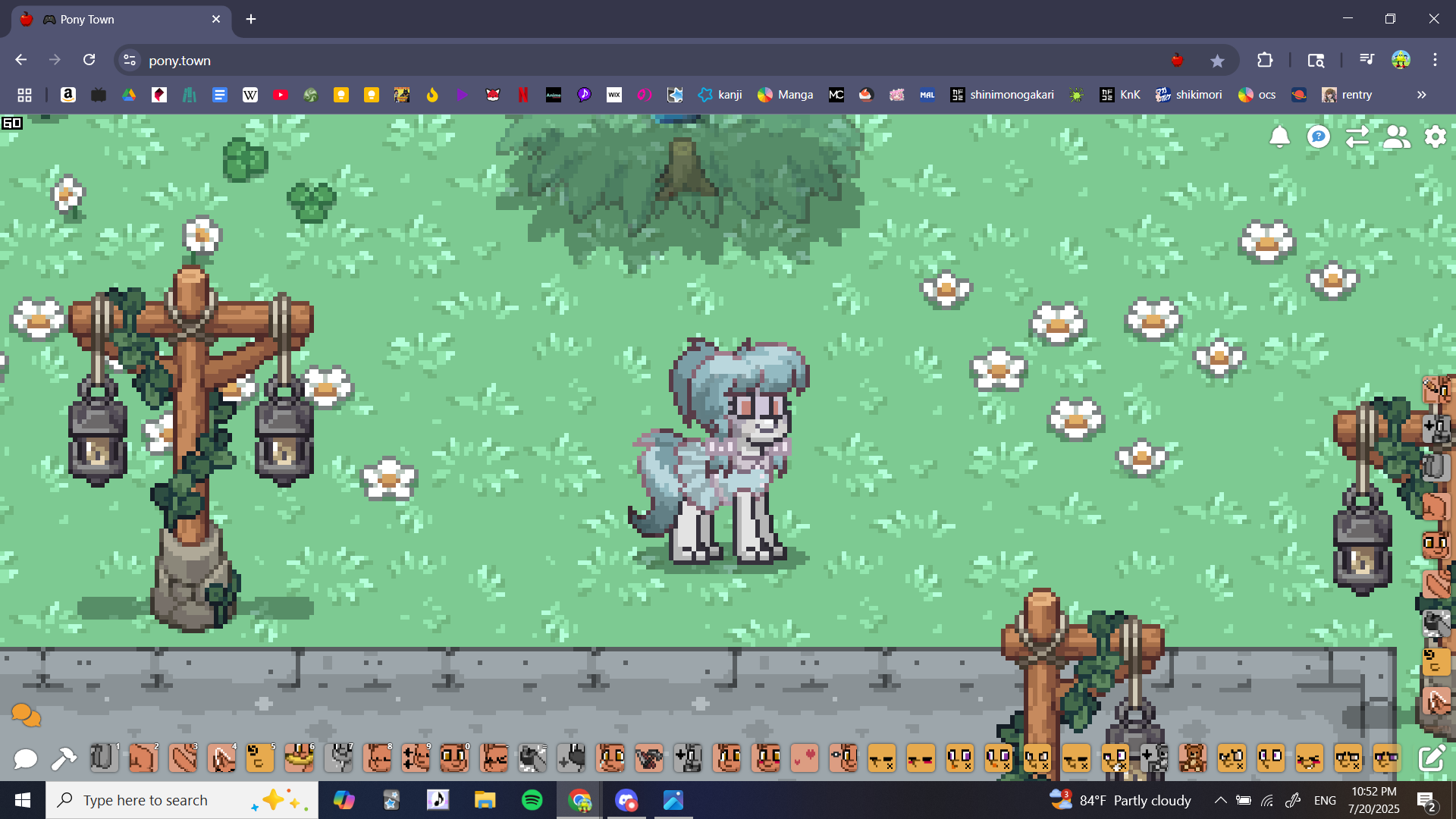The height and width of the screenshot is (819, 1456).
Task: Open the friends list icon
Action: tap(1396, 136)
